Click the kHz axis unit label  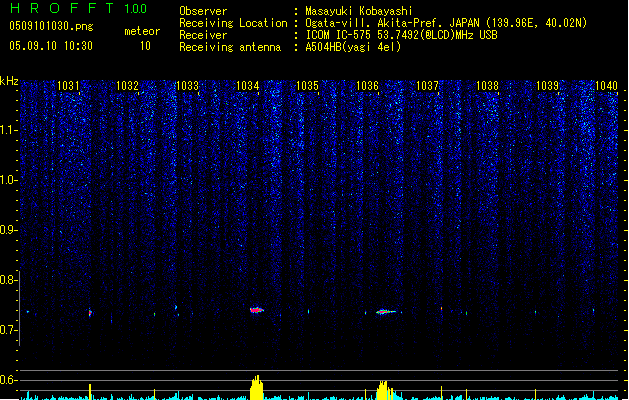[x=9, y=81]
